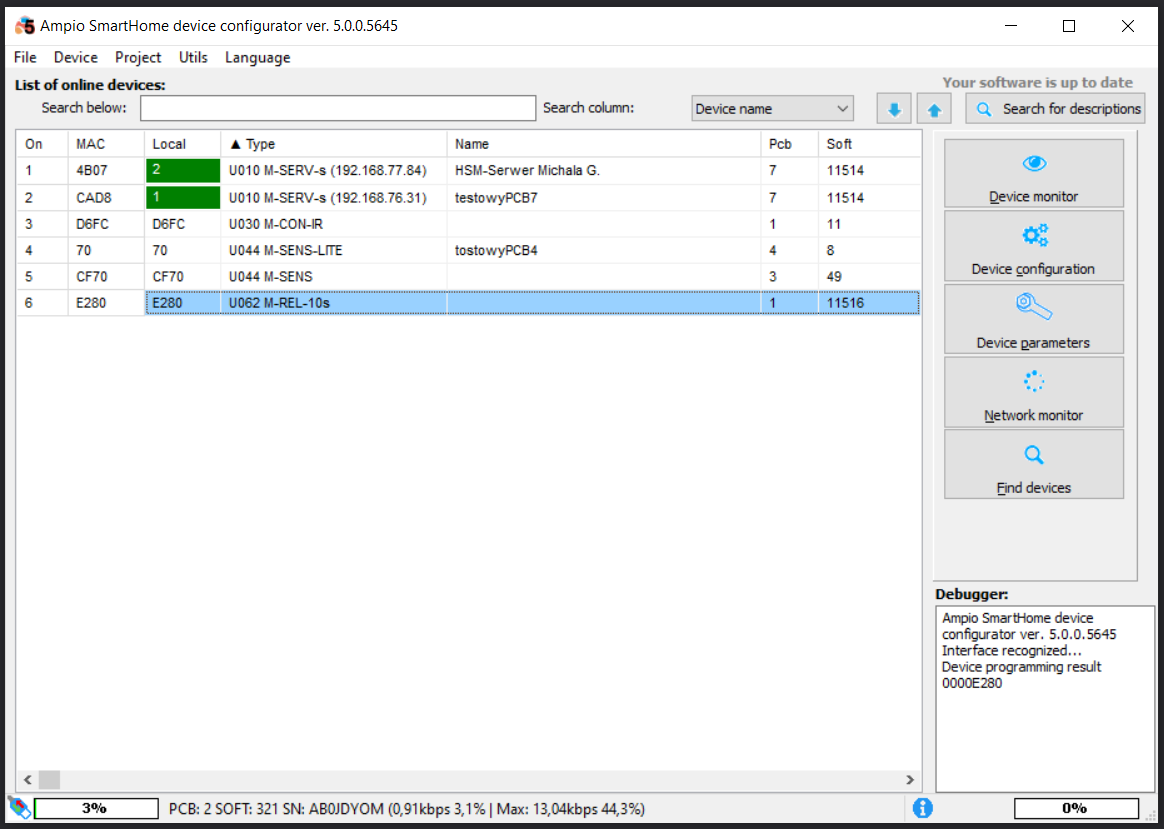
Task: Select green Local cell with value 2
Action: pyautogui.click(x=183, y=171)
